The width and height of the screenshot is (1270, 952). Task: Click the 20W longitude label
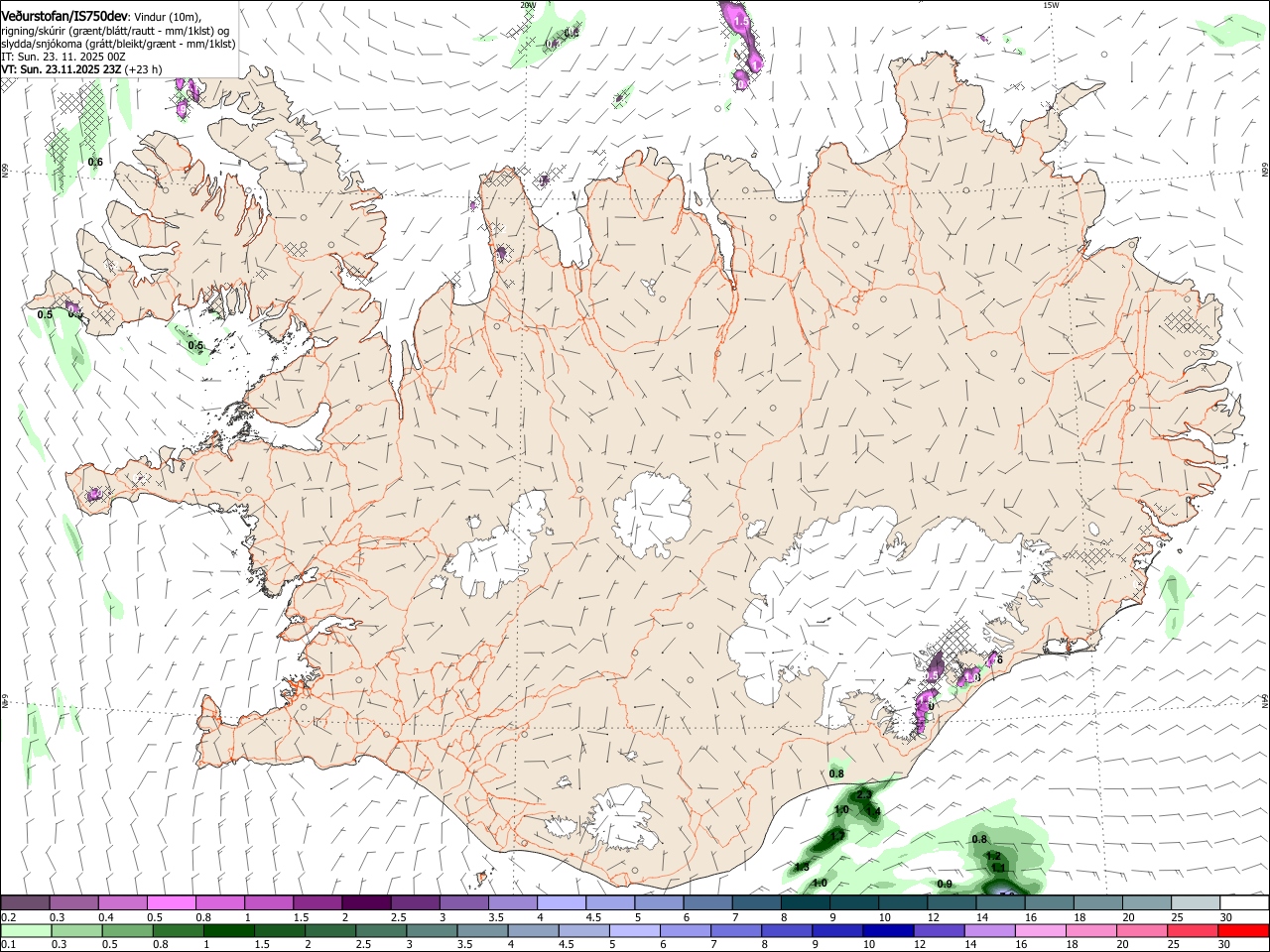click(x=528, y=5)
